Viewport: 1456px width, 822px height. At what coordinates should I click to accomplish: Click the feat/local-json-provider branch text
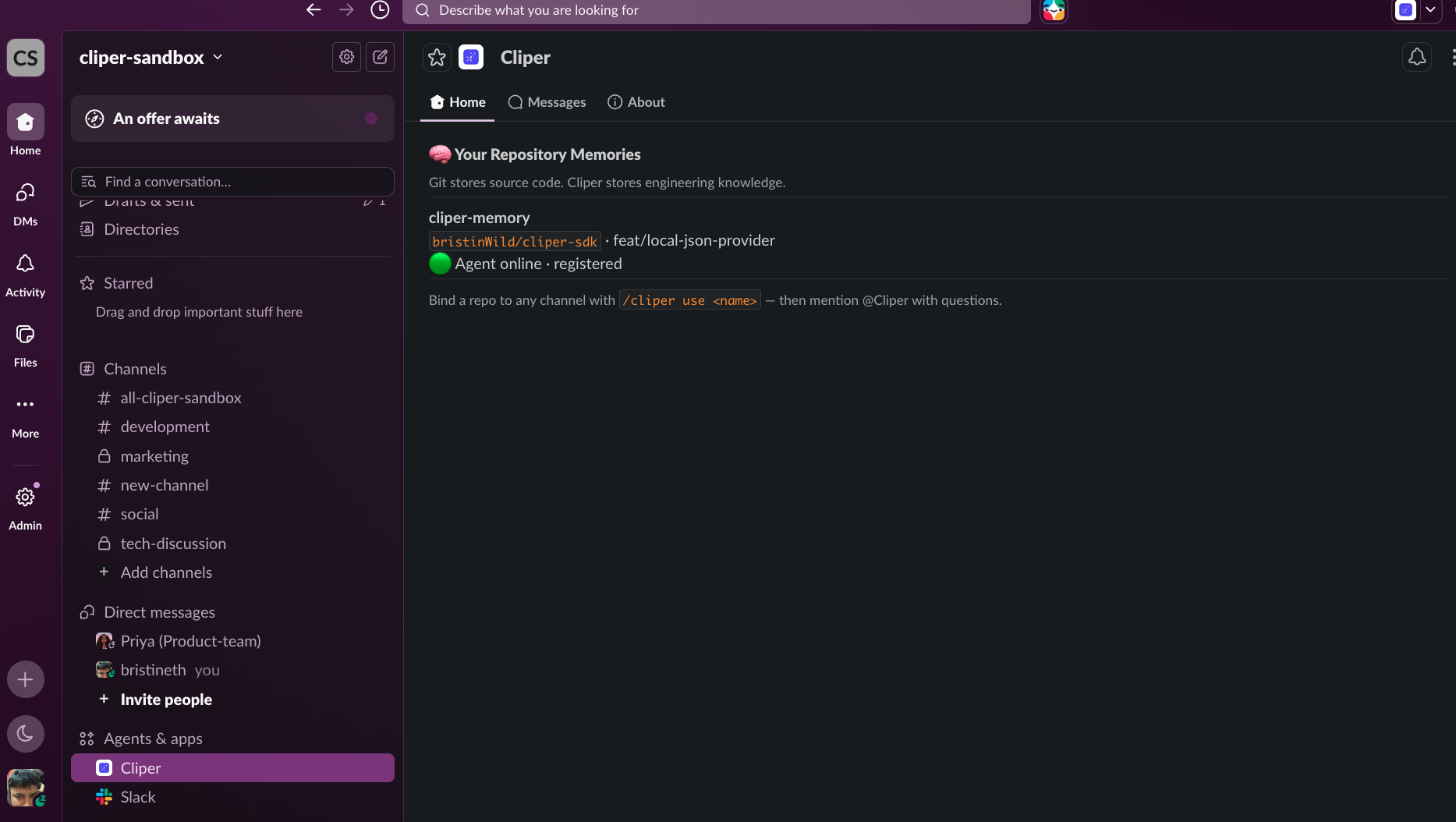pos(694,240)
